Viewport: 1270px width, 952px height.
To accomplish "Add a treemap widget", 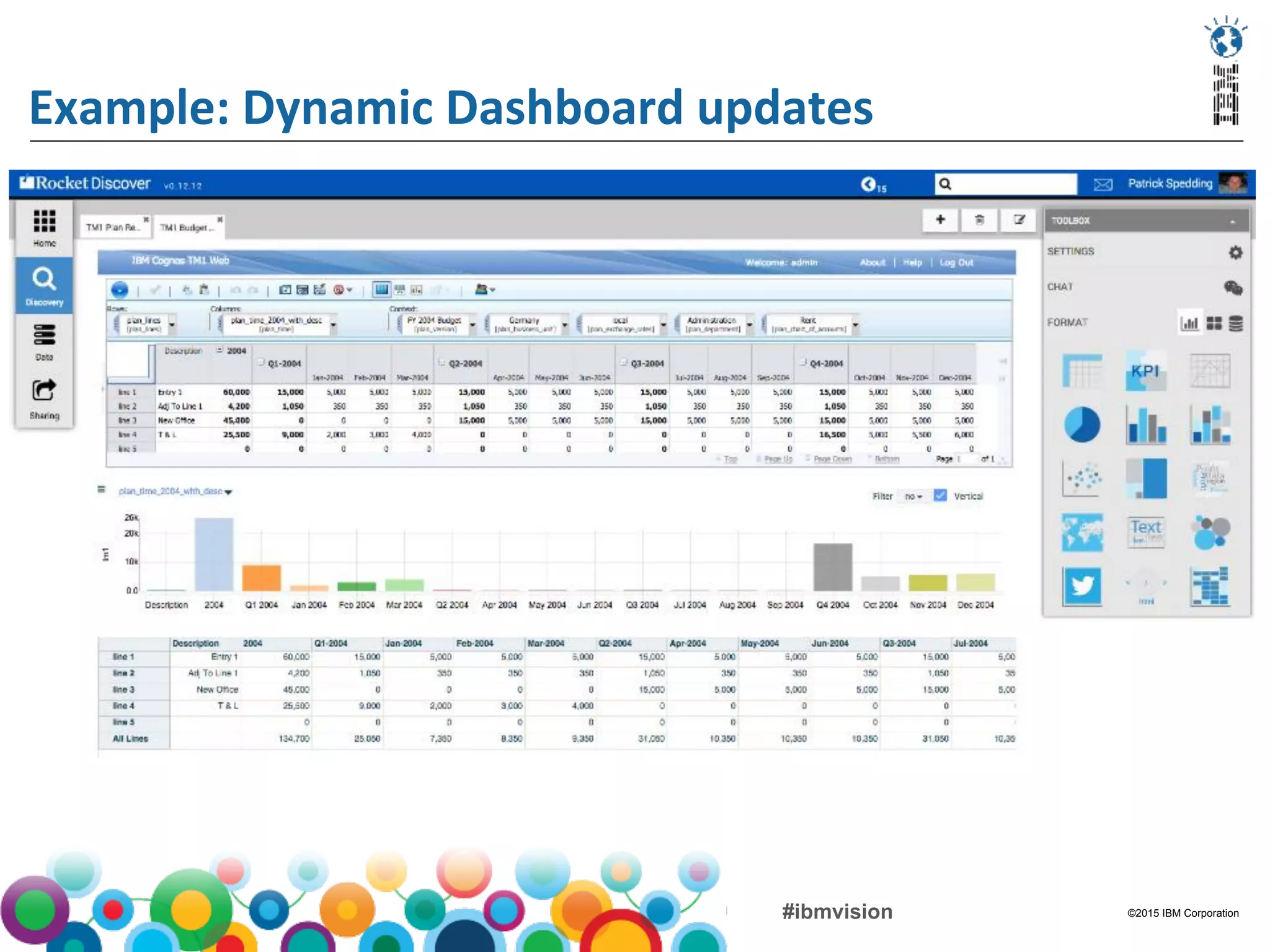I will [x=1145, y=478].
